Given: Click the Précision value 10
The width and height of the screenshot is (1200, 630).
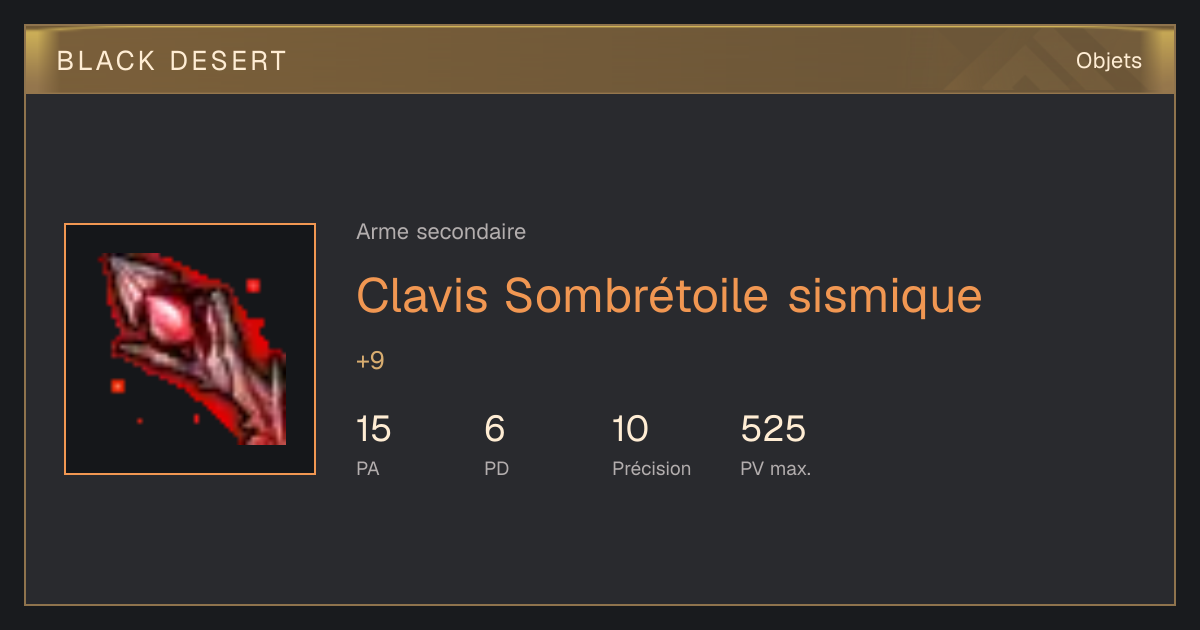Looking at the screenshot, I should [630, 429].
